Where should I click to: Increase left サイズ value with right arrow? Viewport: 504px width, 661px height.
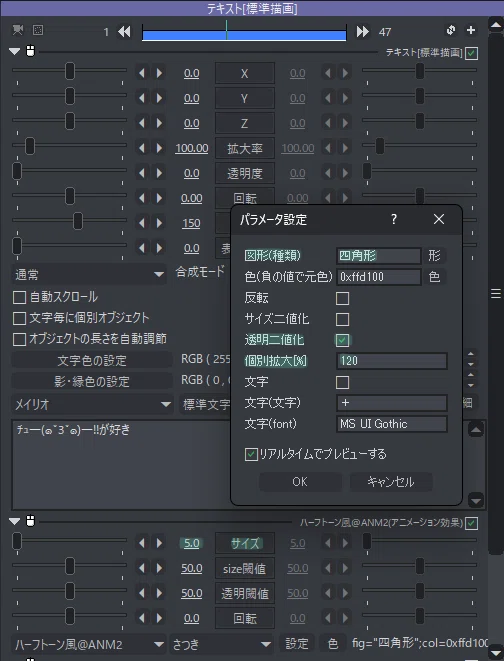159,543
